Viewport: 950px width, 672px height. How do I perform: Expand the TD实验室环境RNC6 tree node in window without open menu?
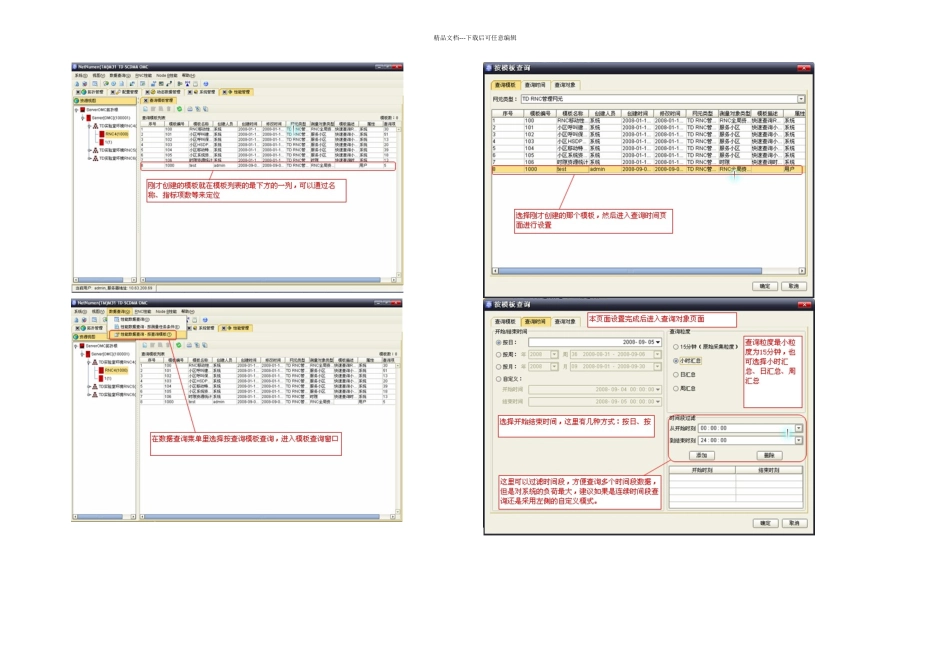tap(89, 158)
